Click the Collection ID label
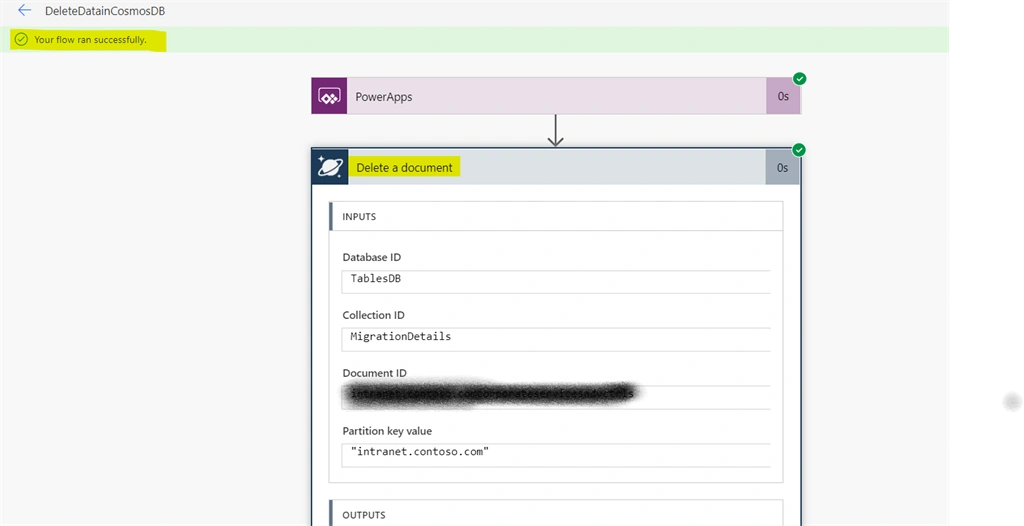This screenshot has width=1024, height=526. 374,315
